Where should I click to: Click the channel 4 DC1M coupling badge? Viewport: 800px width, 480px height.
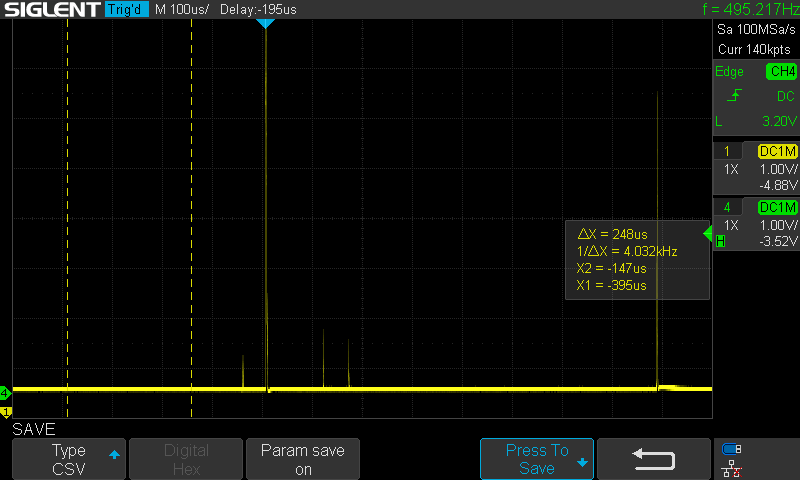tap(778, 207)
